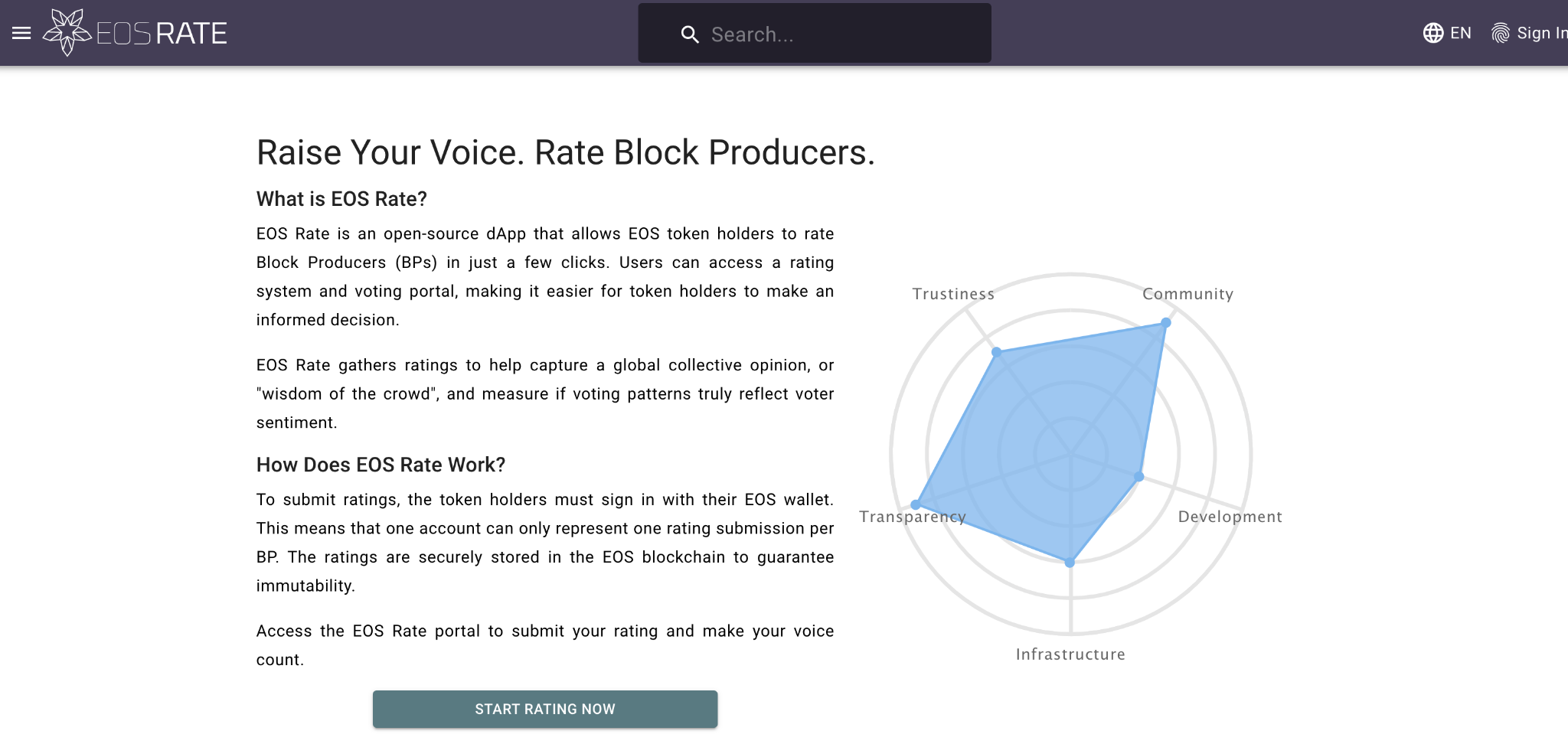Click the paragraph starting 'EOS Rate gathers ratings'
Screen dimensions: 1568x744
(545, 393)
